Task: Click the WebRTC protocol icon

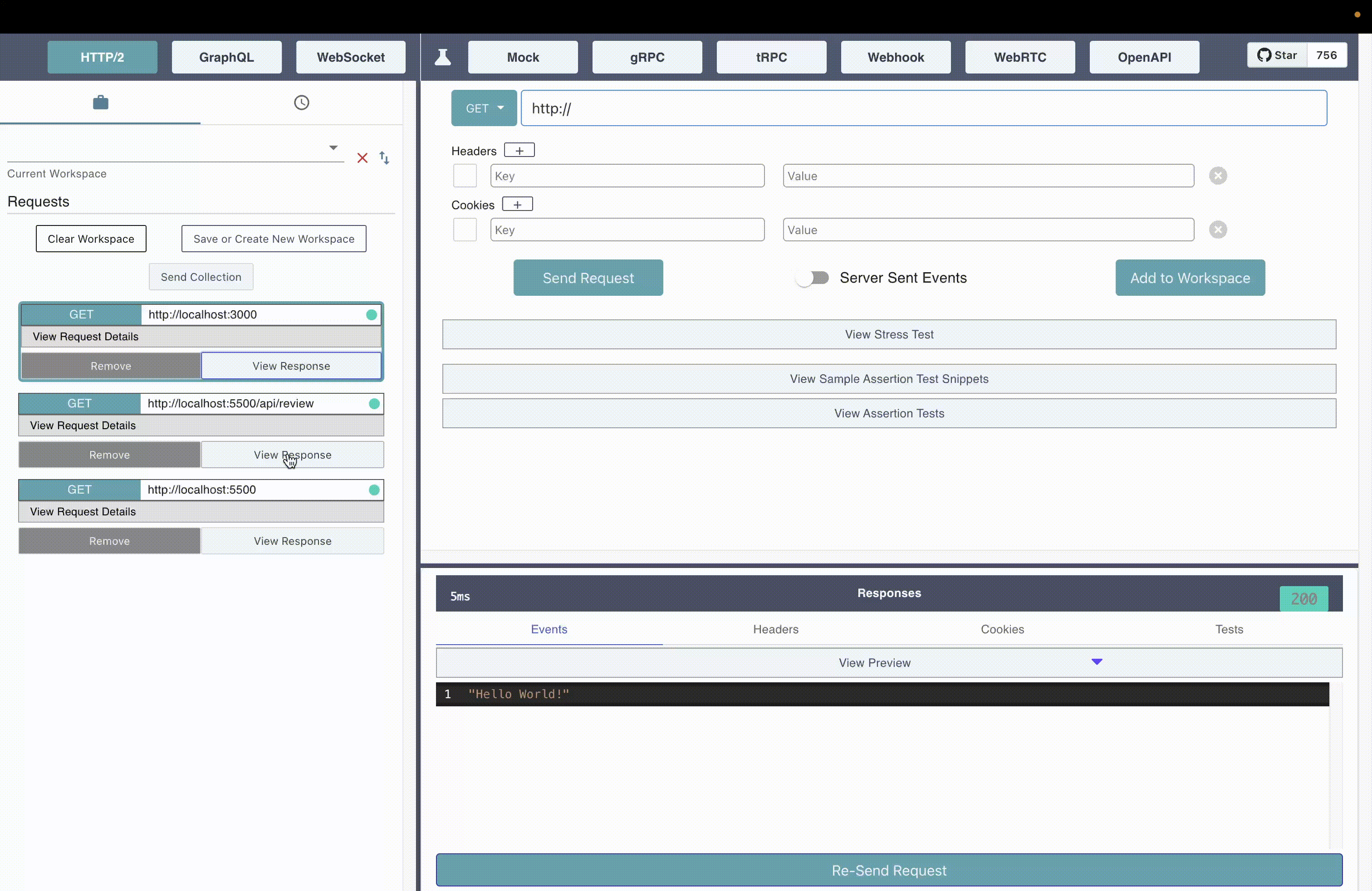Action: (x=1020, y=57)
